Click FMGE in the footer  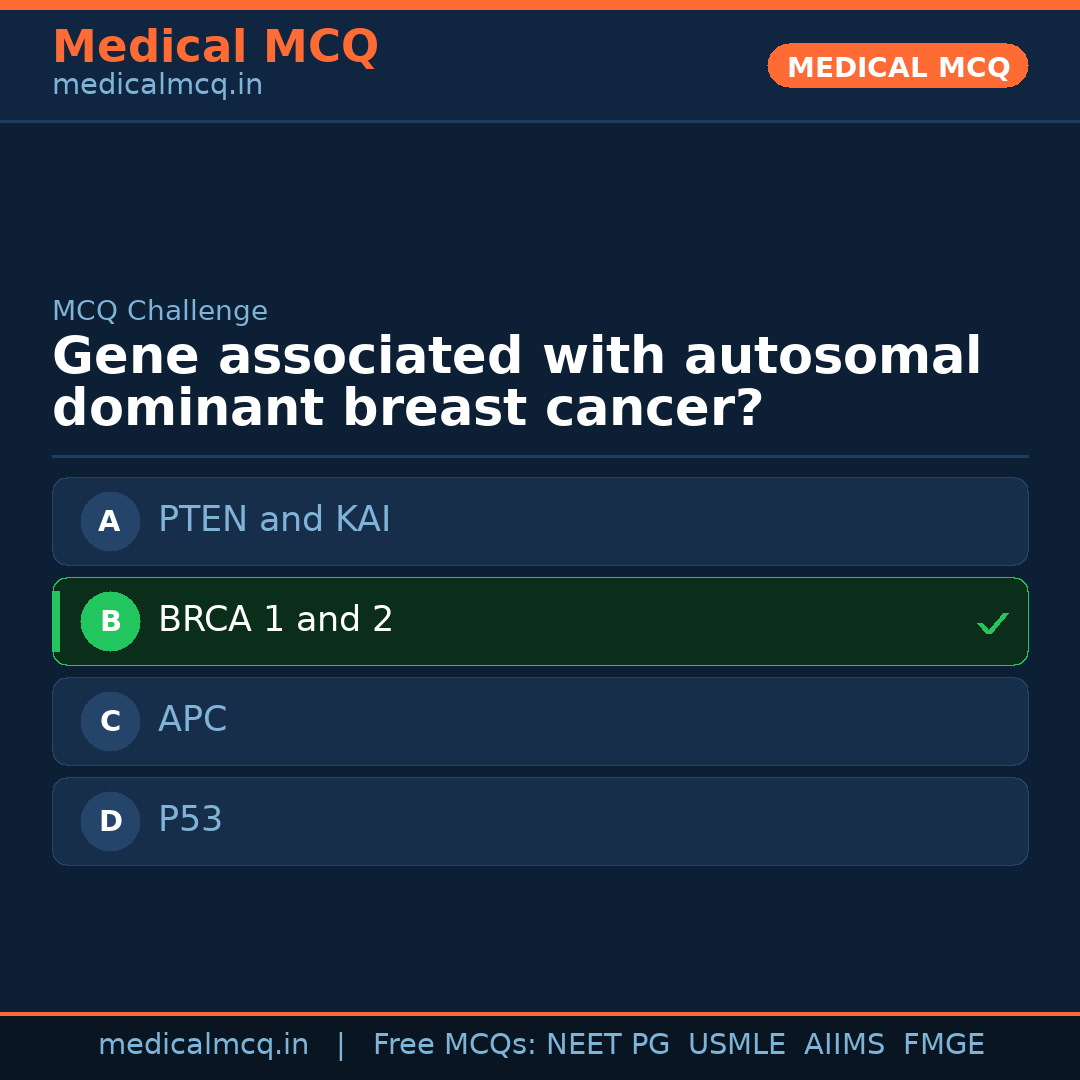[x=944, y=1045]
